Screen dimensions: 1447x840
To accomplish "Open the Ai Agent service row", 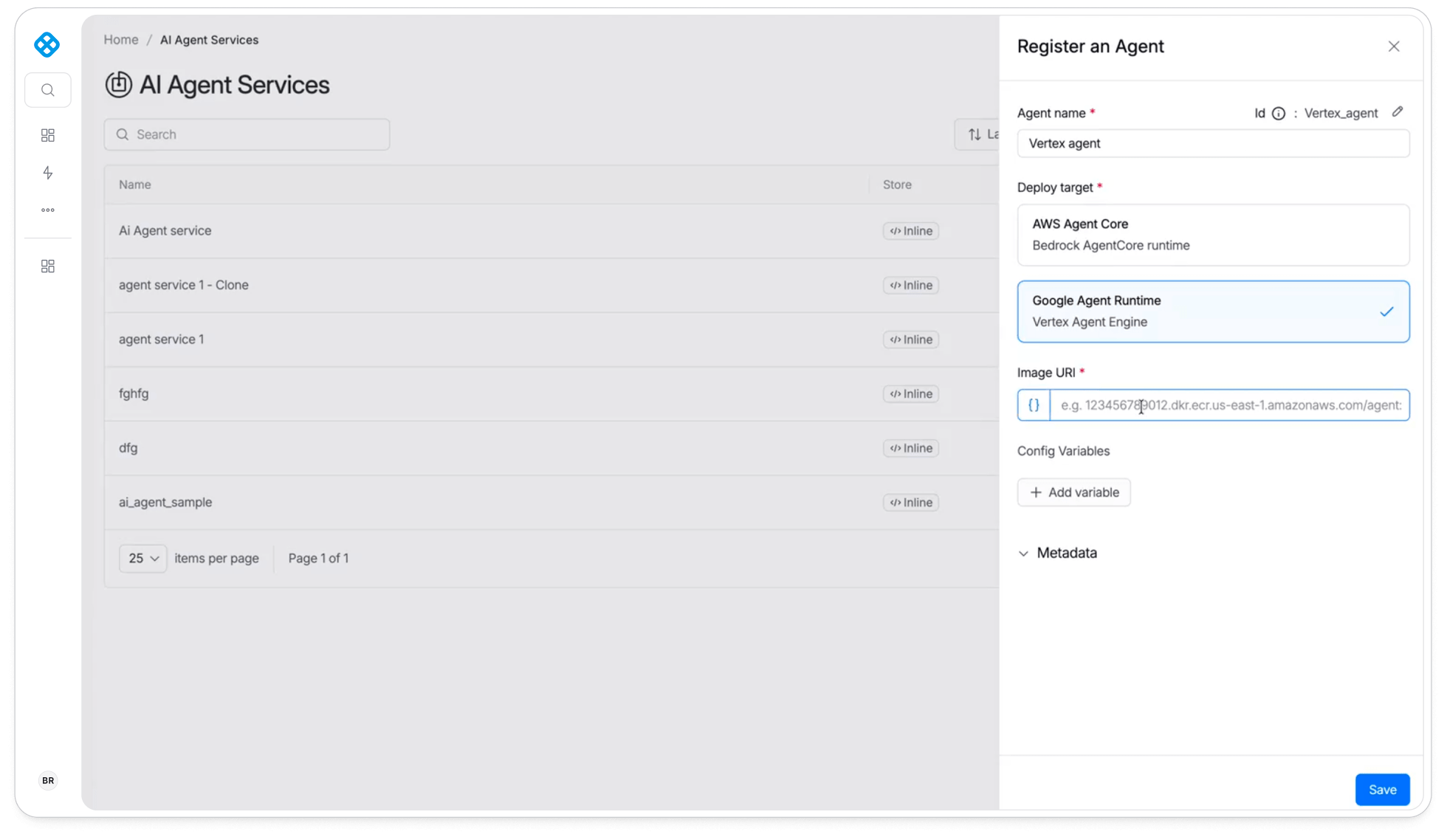I will point(551,231).
